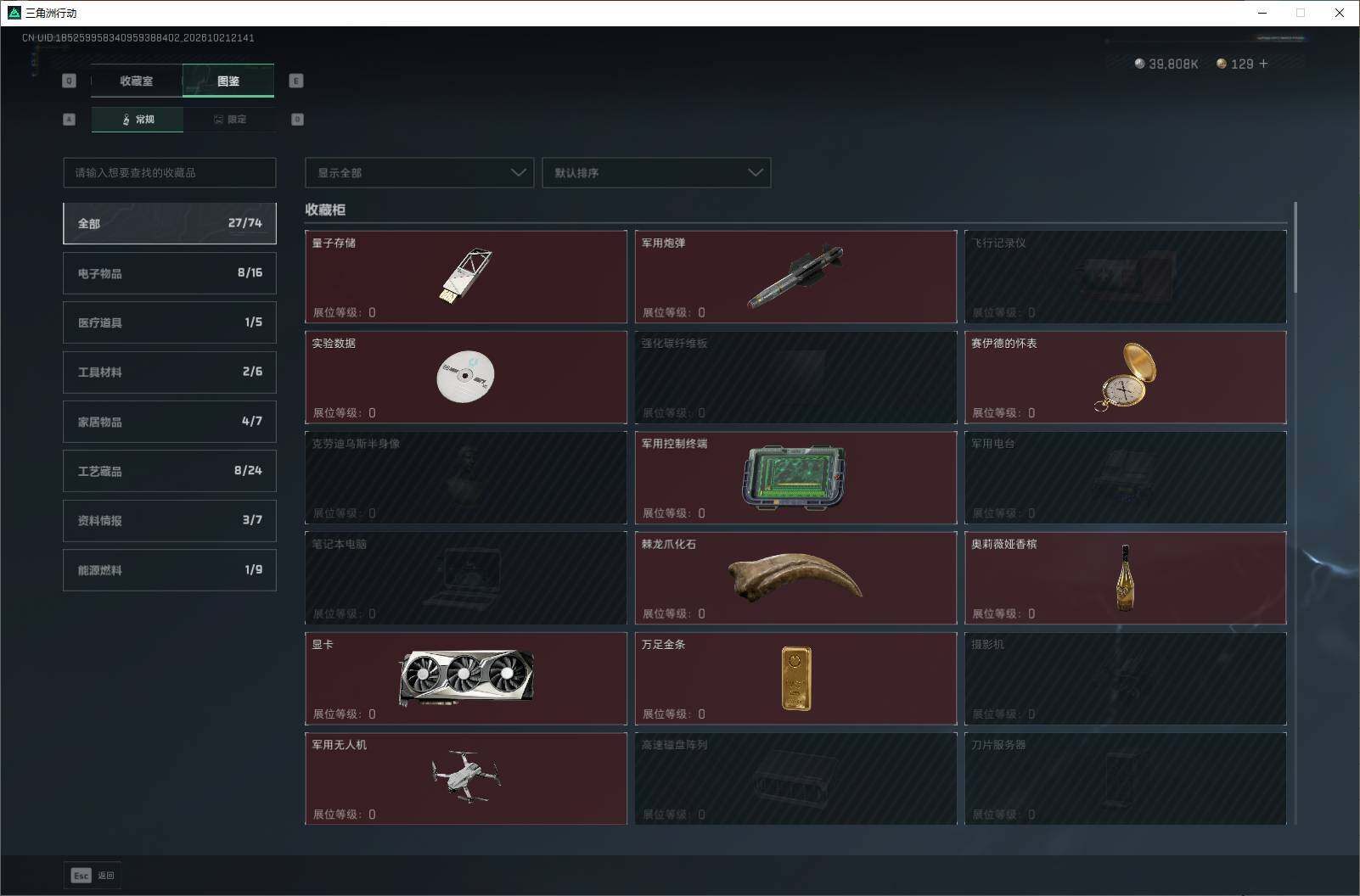
Task: Click the 实验数据 disc icon
Action: coord(465,376)
